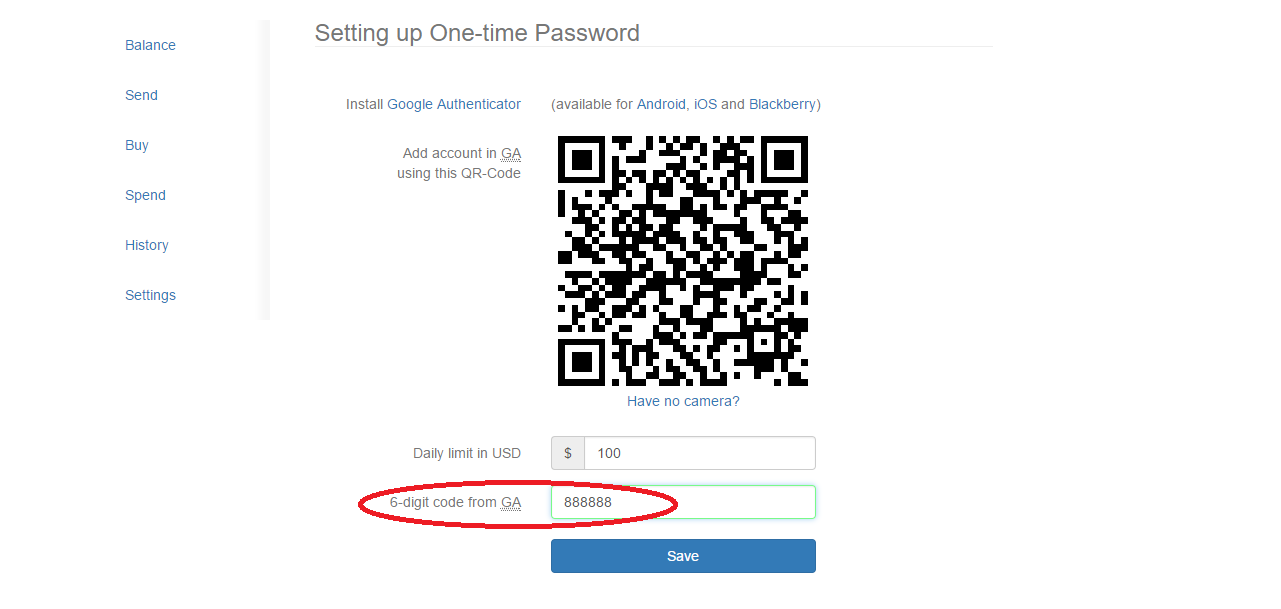Open the Balance page in sidebar
The width and height of the screenshot is (1281, 609).
pos(150,45)
